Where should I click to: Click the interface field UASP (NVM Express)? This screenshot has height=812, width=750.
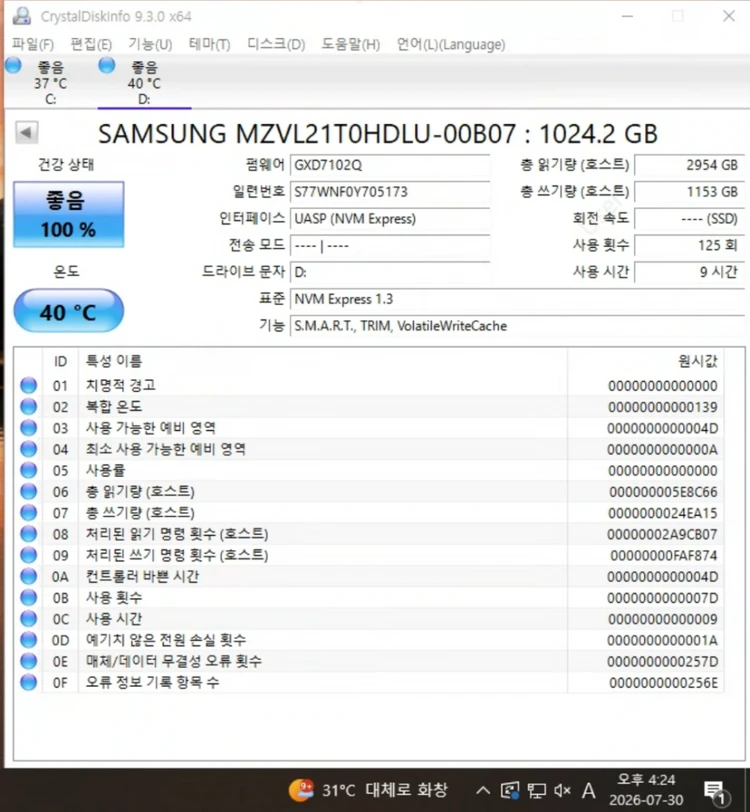[x=390, y=219]
